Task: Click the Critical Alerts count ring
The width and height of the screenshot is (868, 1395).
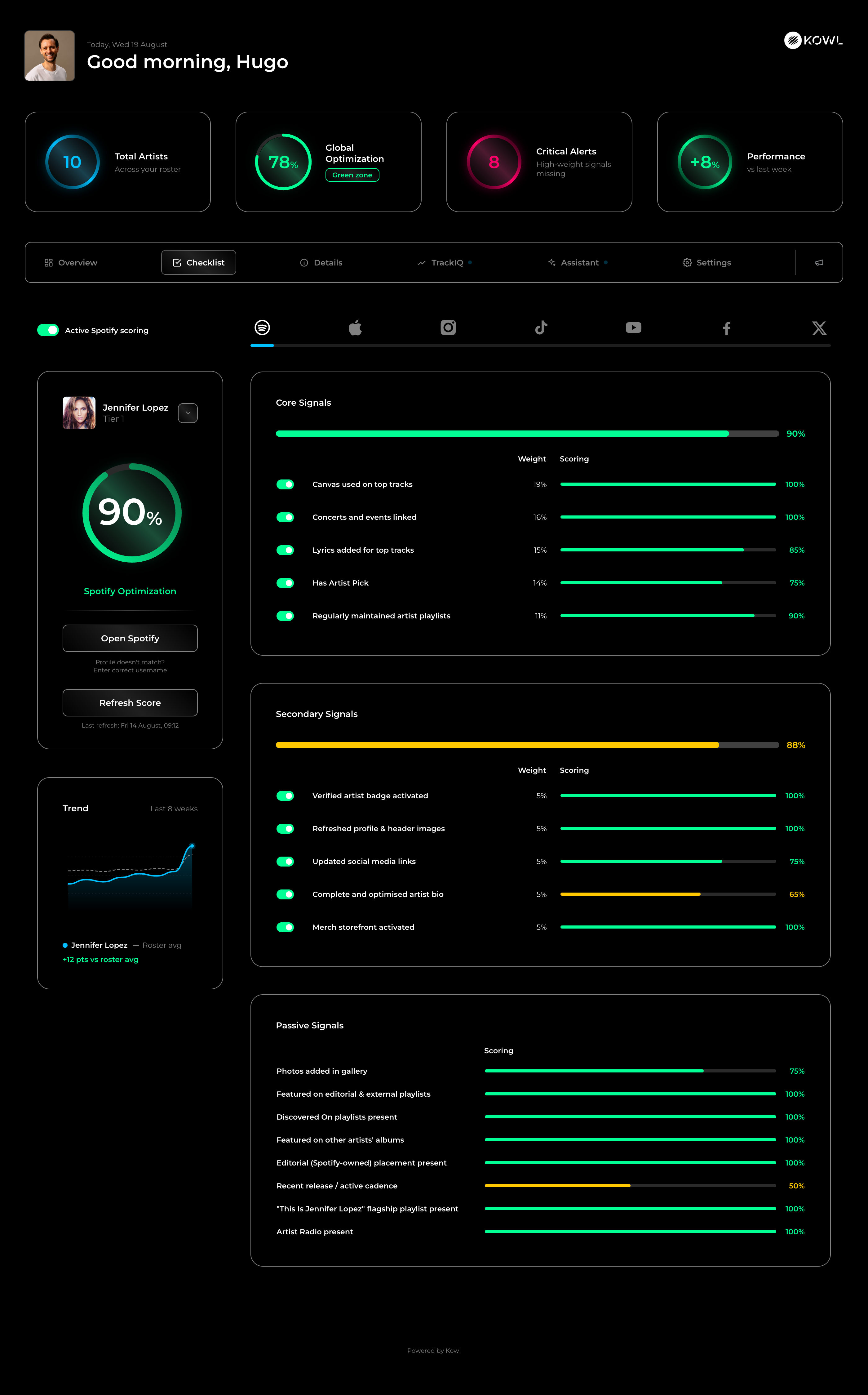Action: point(494,162)
